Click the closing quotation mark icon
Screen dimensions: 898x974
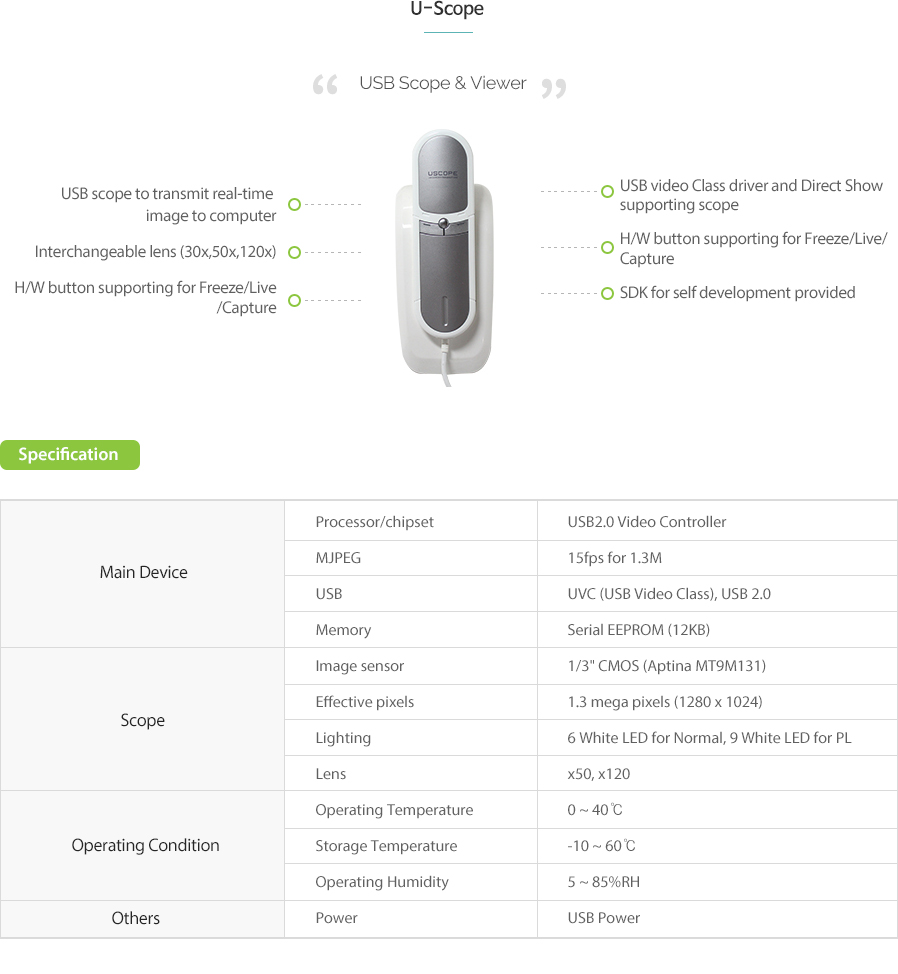pos(553,89)
